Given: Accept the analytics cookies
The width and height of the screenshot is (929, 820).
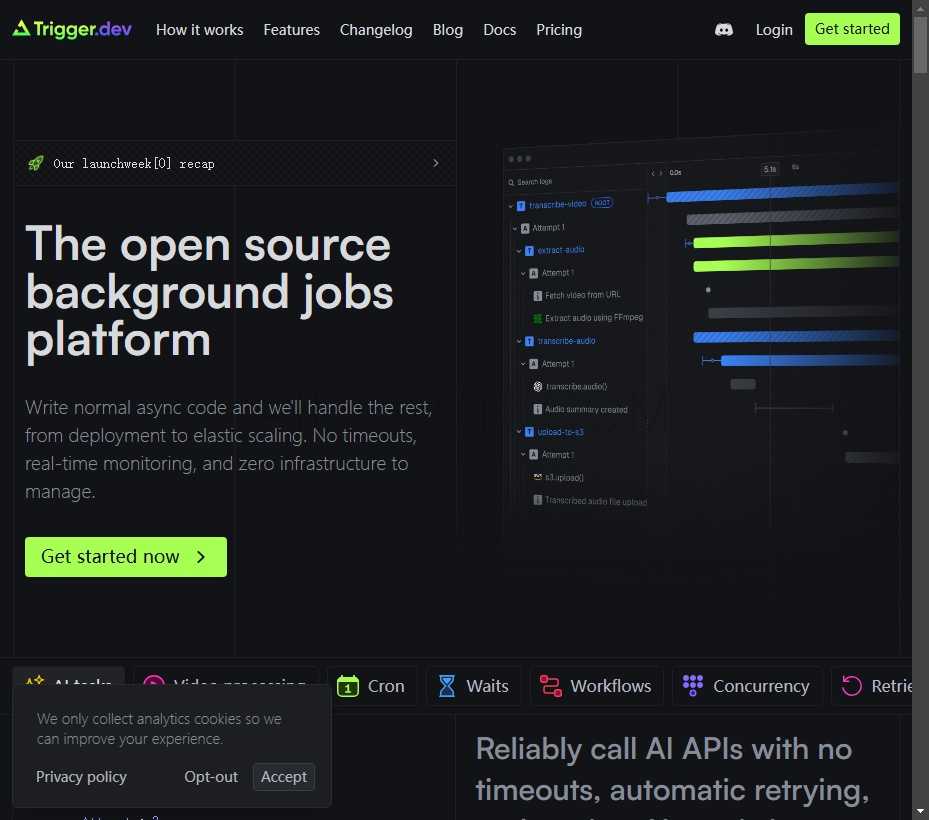Looking at the screenshot, I should click(x=284, y=777).
